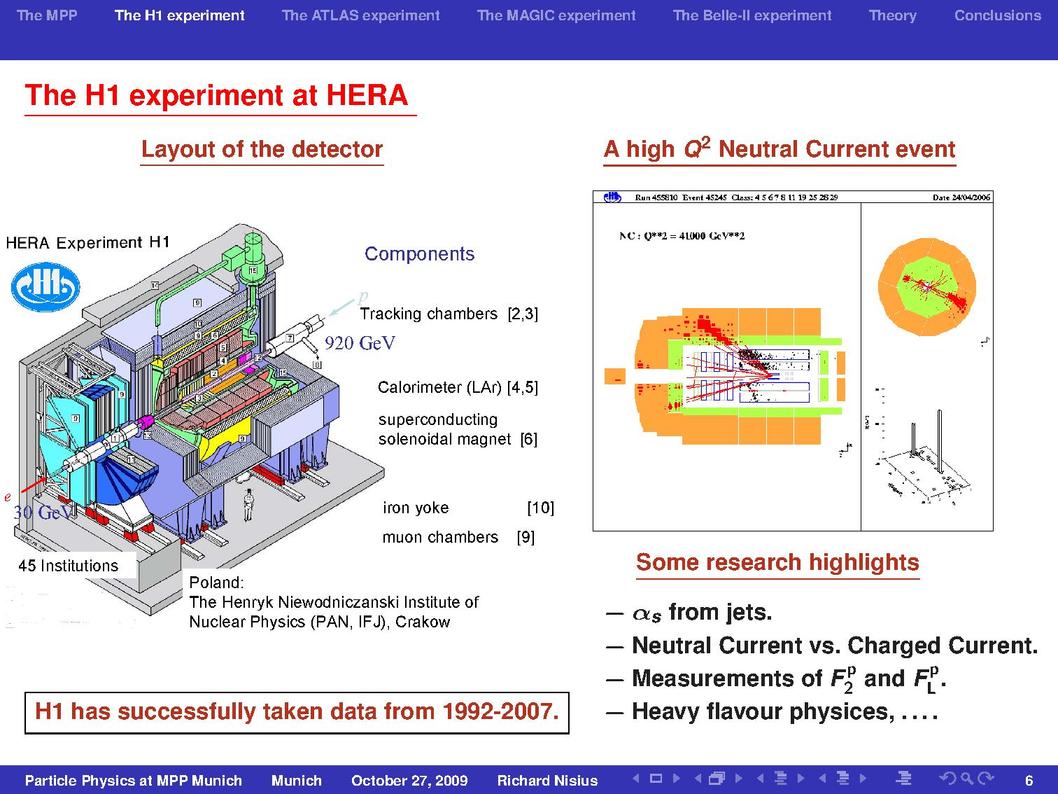Switch to The ATLAS experiment tab
Image resolution: width=1058 pixels, height=794 pixels.
click(x=360, y=15)
